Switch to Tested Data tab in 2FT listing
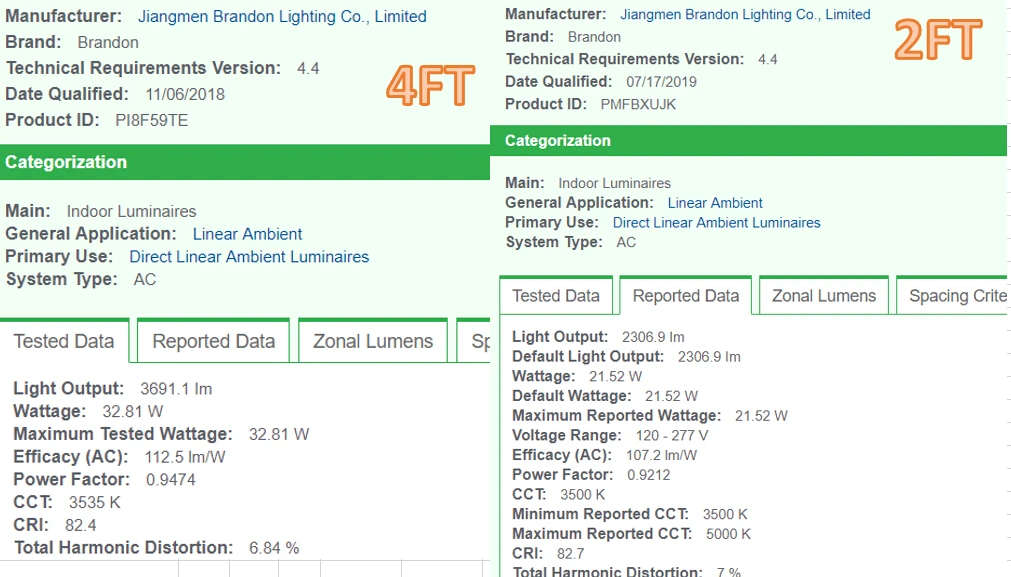Viewport: 1011px width, 577px height. (x=556, y=296)
